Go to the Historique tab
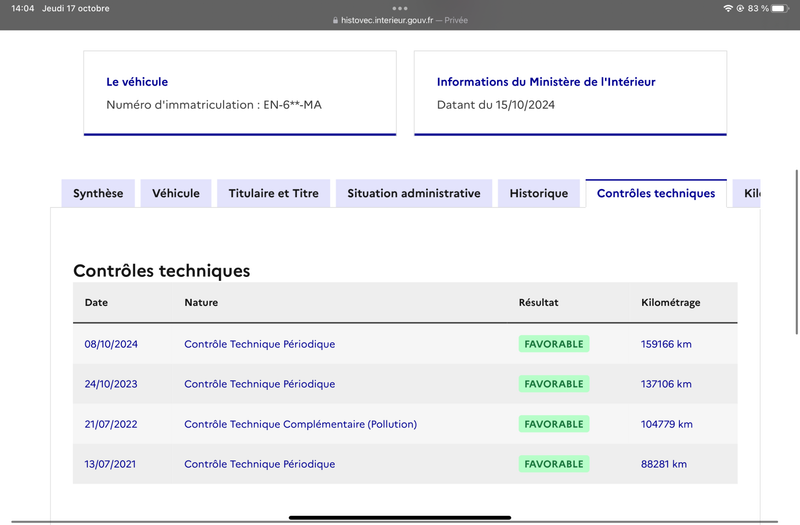The image size is (800, 525). (x=539, y=193)
